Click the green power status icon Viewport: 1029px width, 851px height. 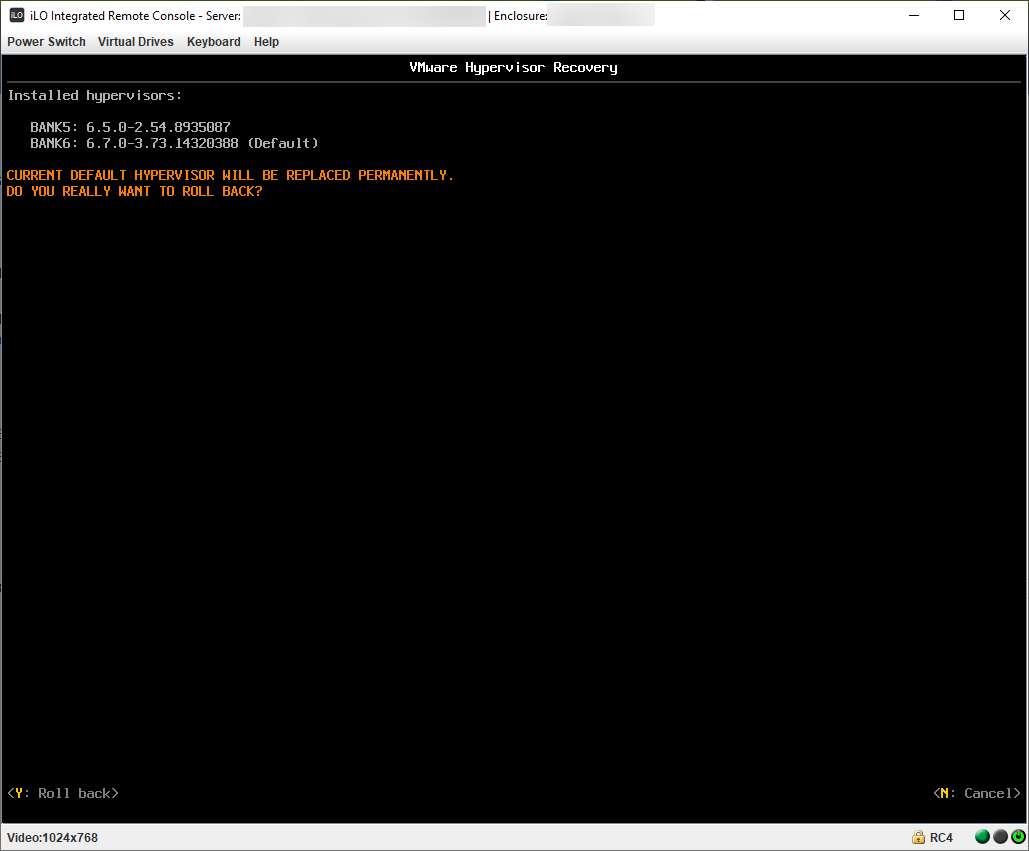(1016, 837)
